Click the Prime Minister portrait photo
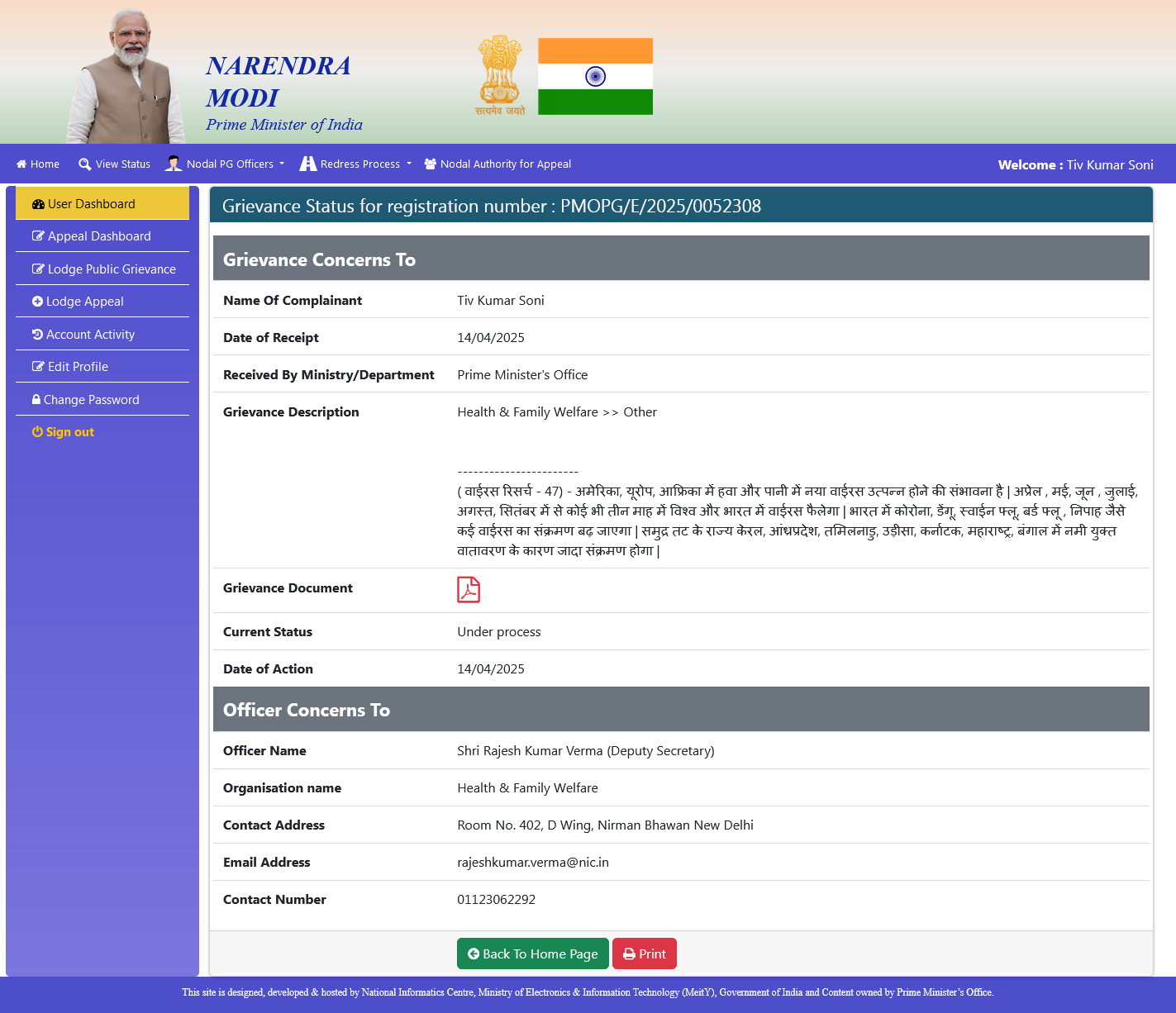Screen dimensions: 1176x1013 pyautogui.click(x=126, y=76)
